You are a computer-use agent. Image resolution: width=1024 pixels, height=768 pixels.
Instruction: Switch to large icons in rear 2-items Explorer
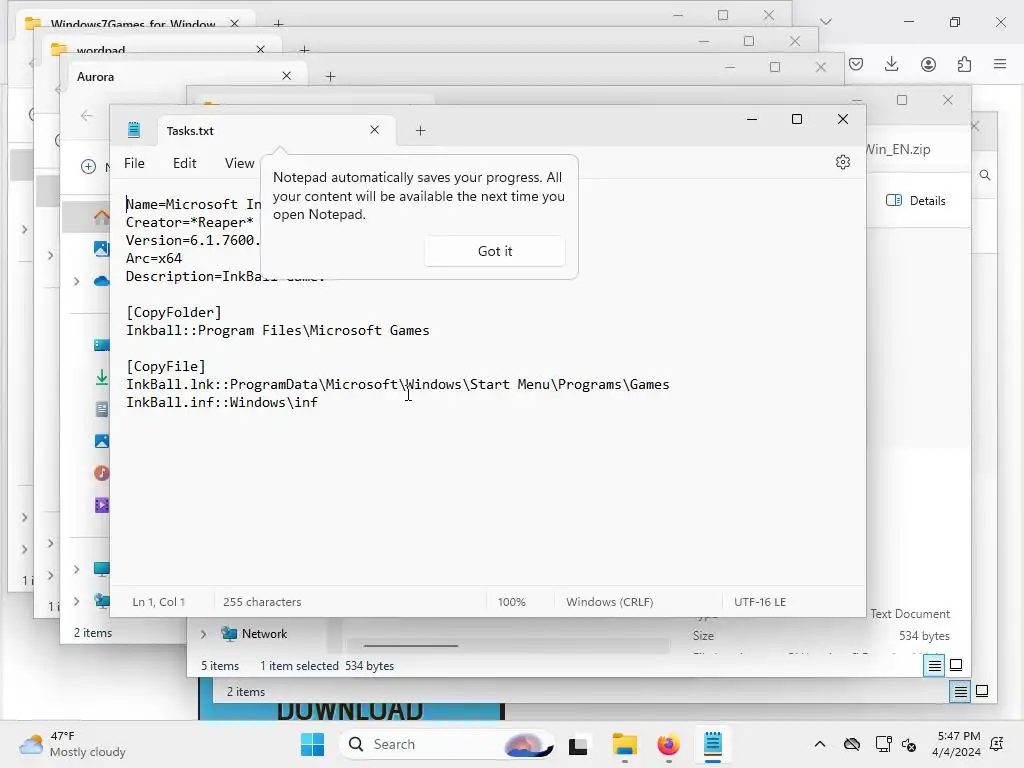pyautogui.click(x=982, y=691)
